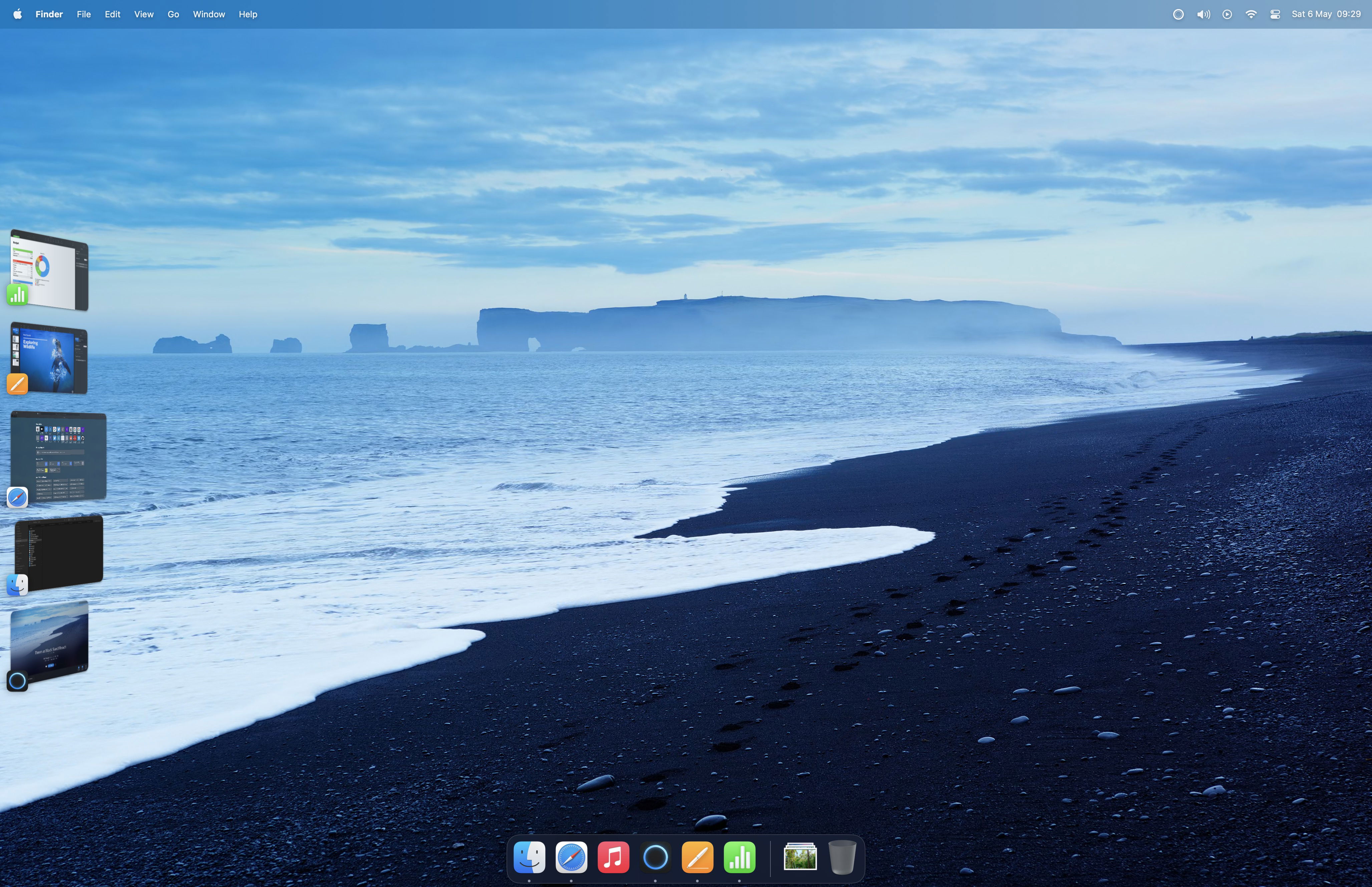
Task: Open the Go menu
Action: point(173,14)
